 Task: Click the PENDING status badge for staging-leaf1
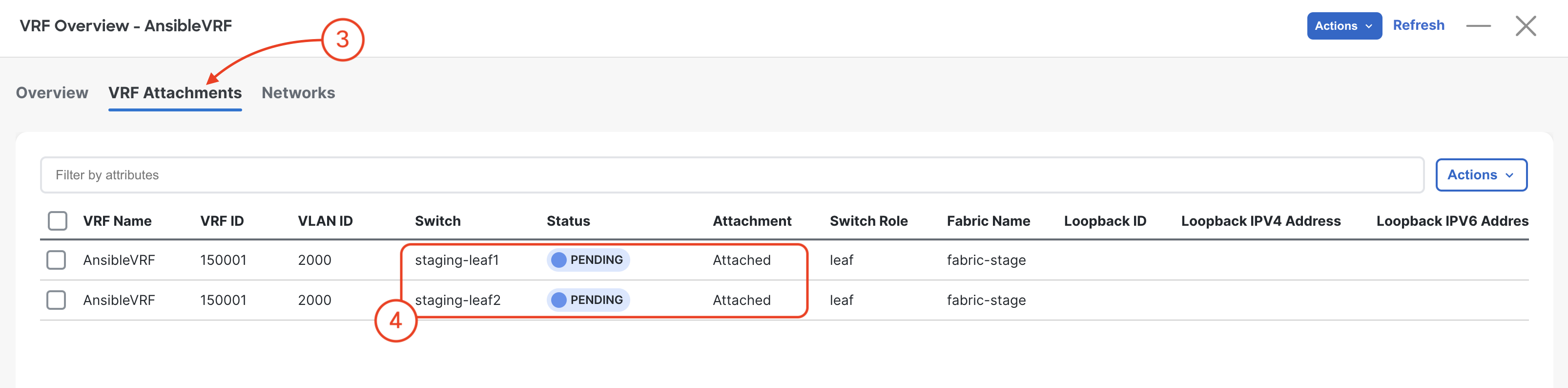click(588, 260)
